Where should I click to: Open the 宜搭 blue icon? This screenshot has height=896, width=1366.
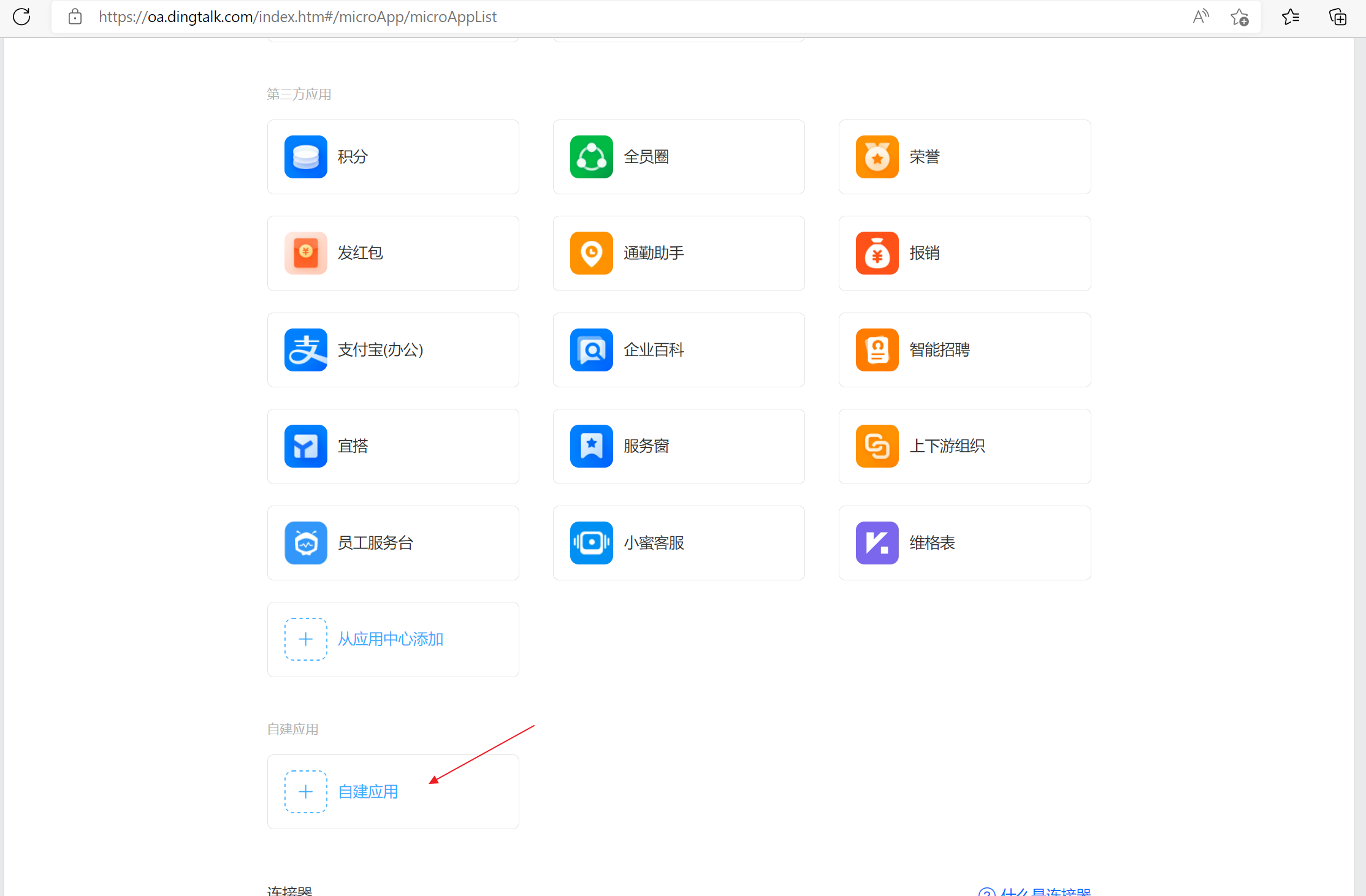pyautogui.click(x=306, y=446)
